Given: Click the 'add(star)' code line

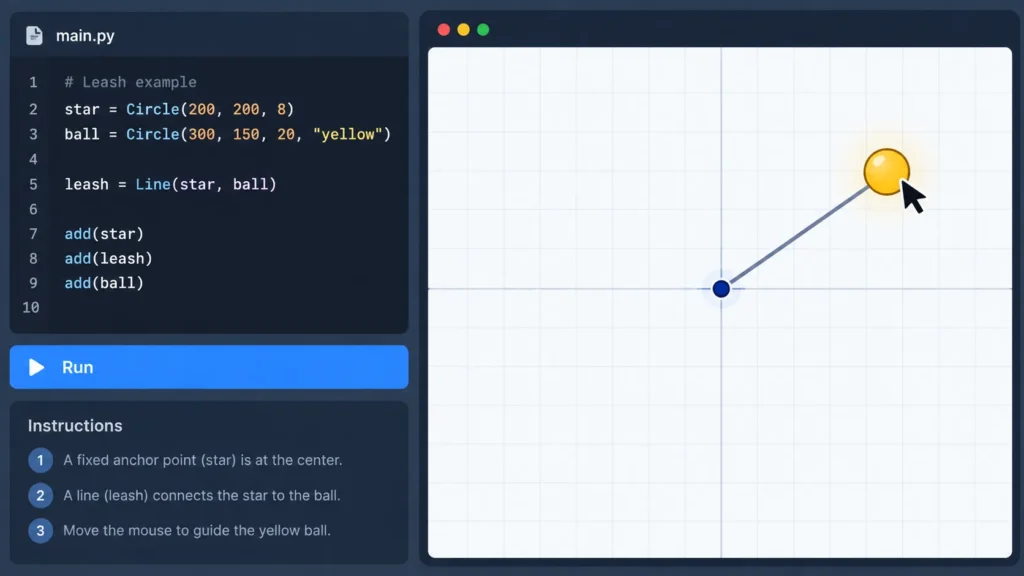Looking at the screenshot, I should tap(104, 234).
